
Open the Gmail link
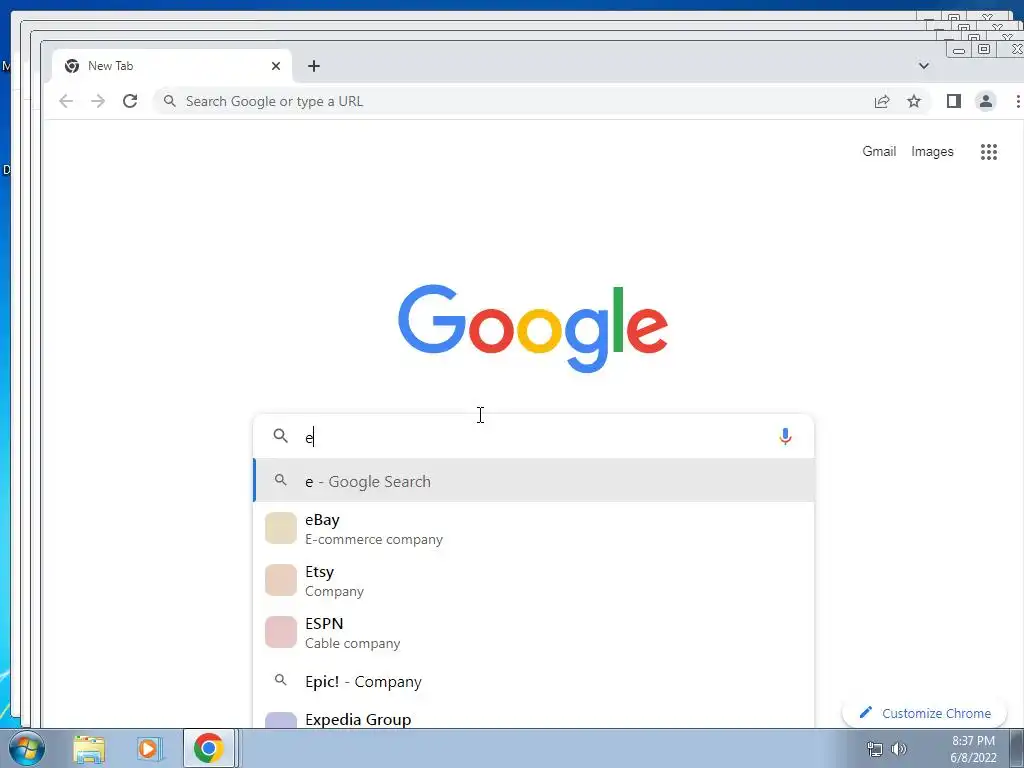click(x=878, y=152)
